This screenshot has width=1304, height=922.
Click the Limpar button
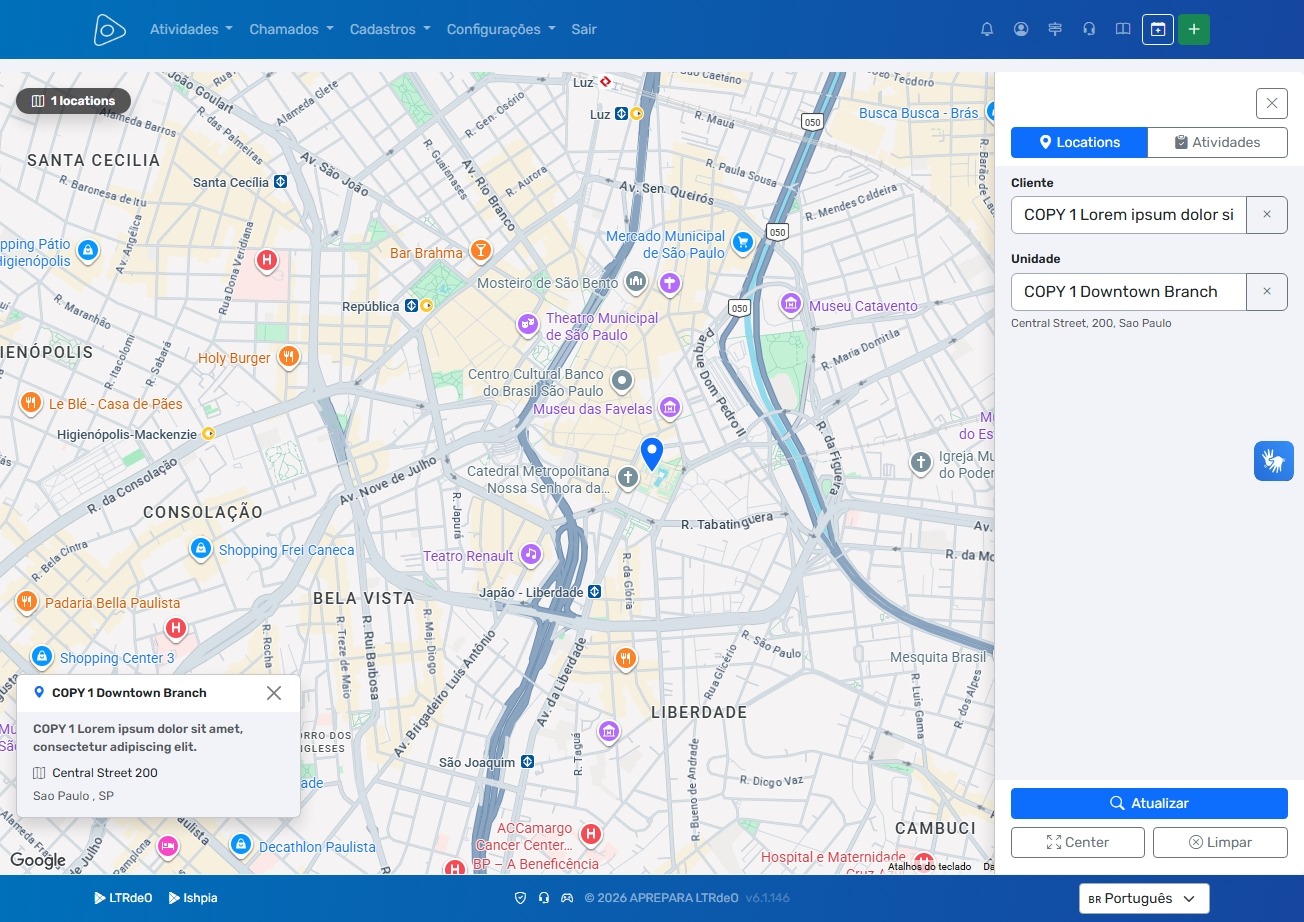(1220, 842)
